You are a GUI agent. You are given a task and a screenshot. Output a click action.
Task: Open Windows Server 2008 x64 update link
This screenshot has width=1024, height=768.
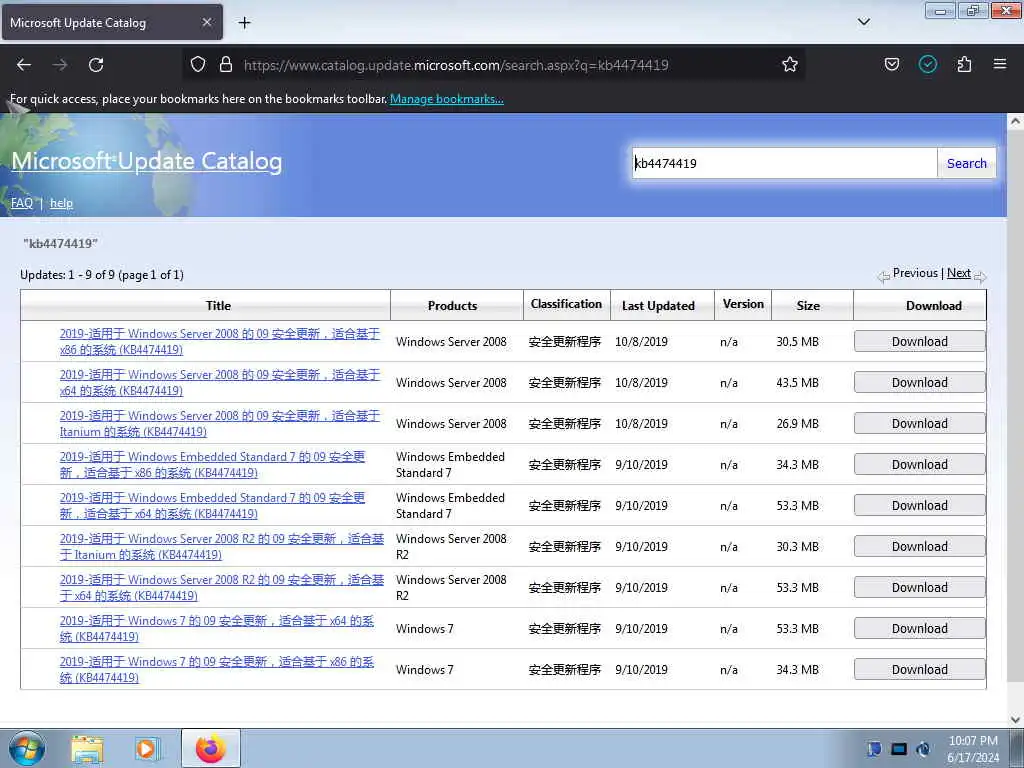[x=219, y=383]
